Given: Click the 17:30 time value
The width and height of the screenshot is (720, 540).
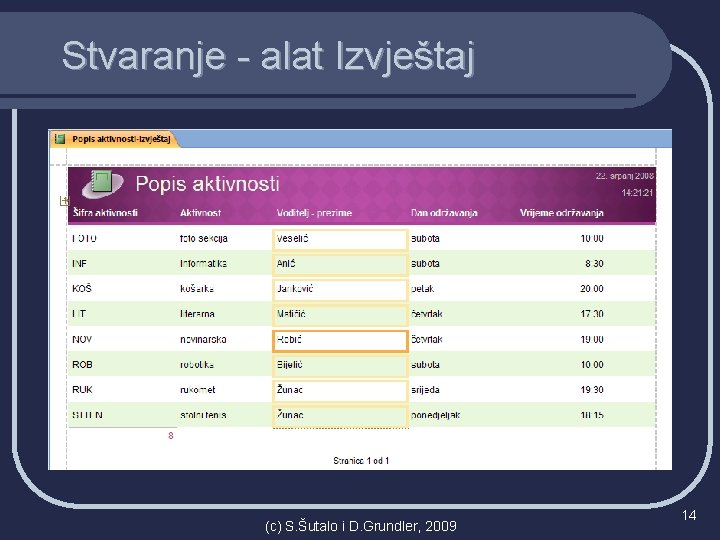Looking at the screenshot, I should pyautogui.click(x=592, y=314).
